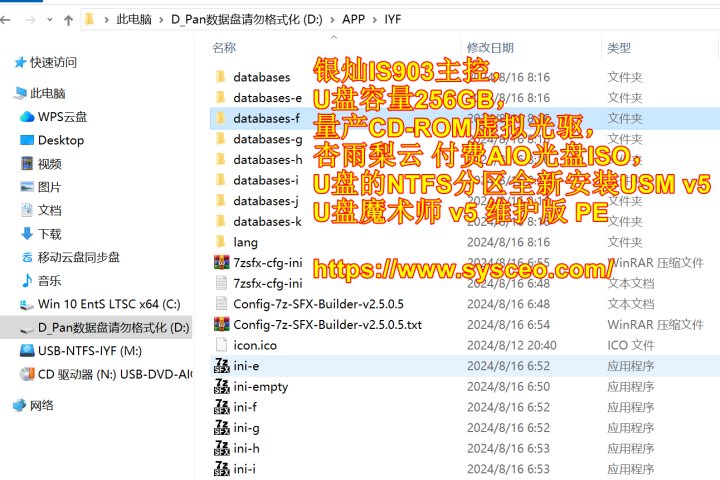
Task: Select D_Pan数据盘请勿格式化 (D:) drive in sidebar
Action: pos(96,328)
